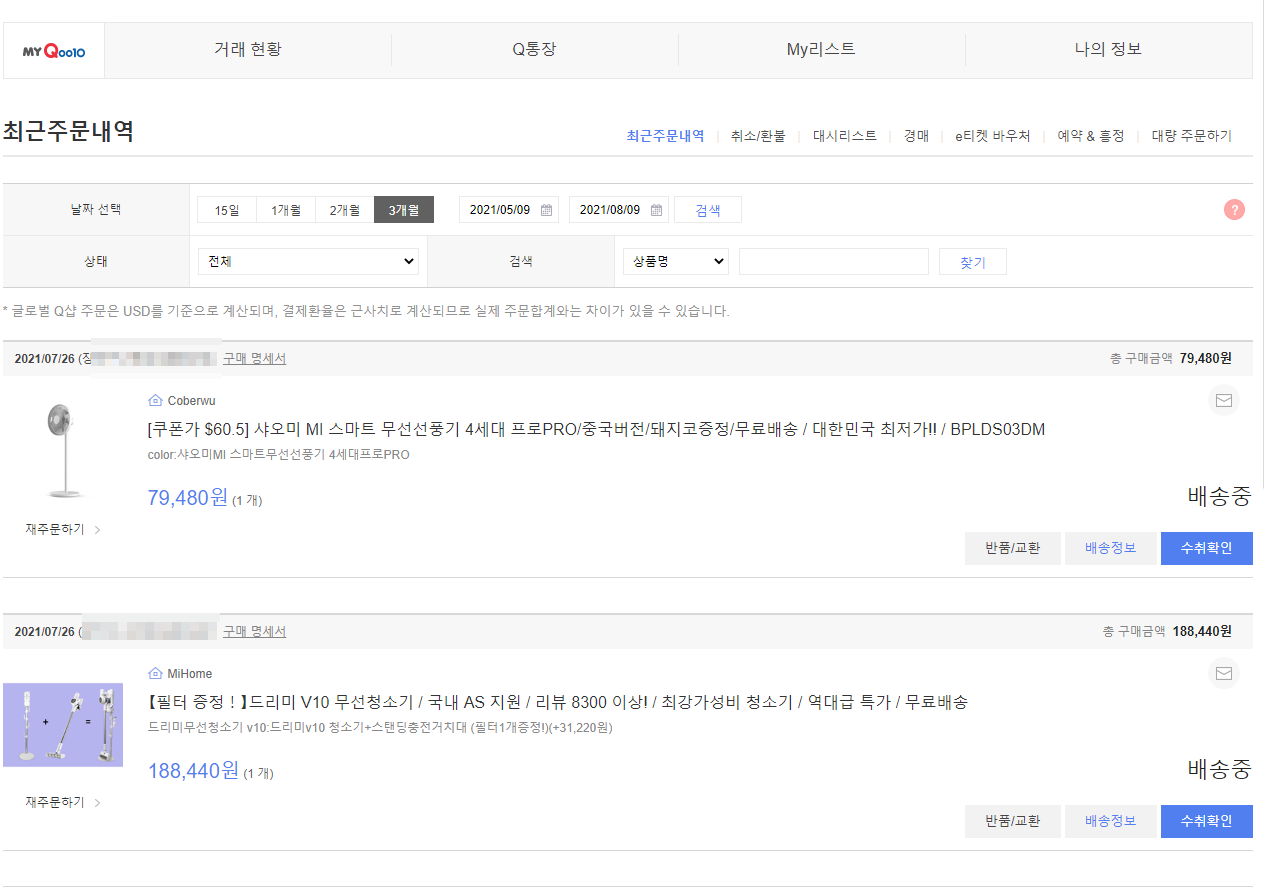The height and width of the screenshot is (887, 1264).
Task: Switch to the 대량 주문하기 tab
Action: pyautogui.click(x=1192, y=136)
